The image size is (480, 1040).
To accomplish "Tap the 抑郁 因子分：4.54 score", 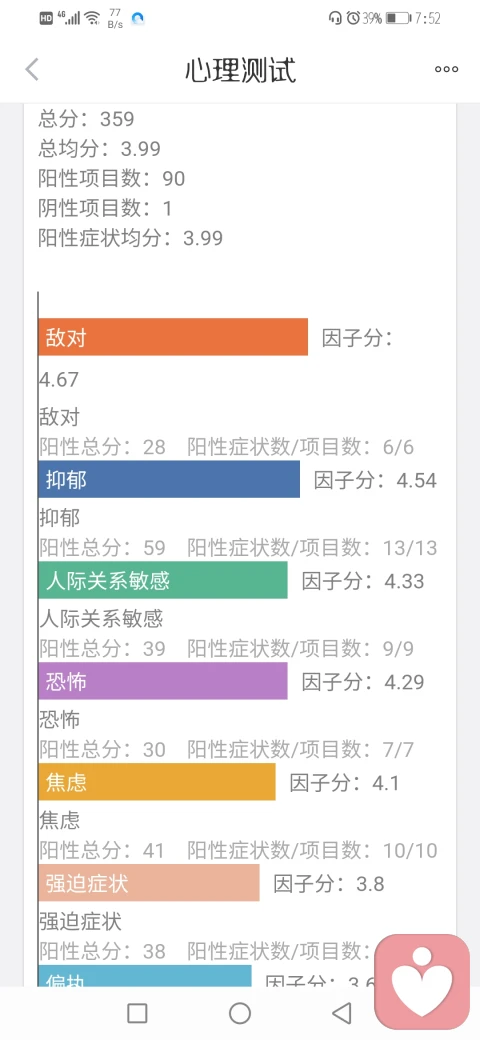I will point(375,480).
